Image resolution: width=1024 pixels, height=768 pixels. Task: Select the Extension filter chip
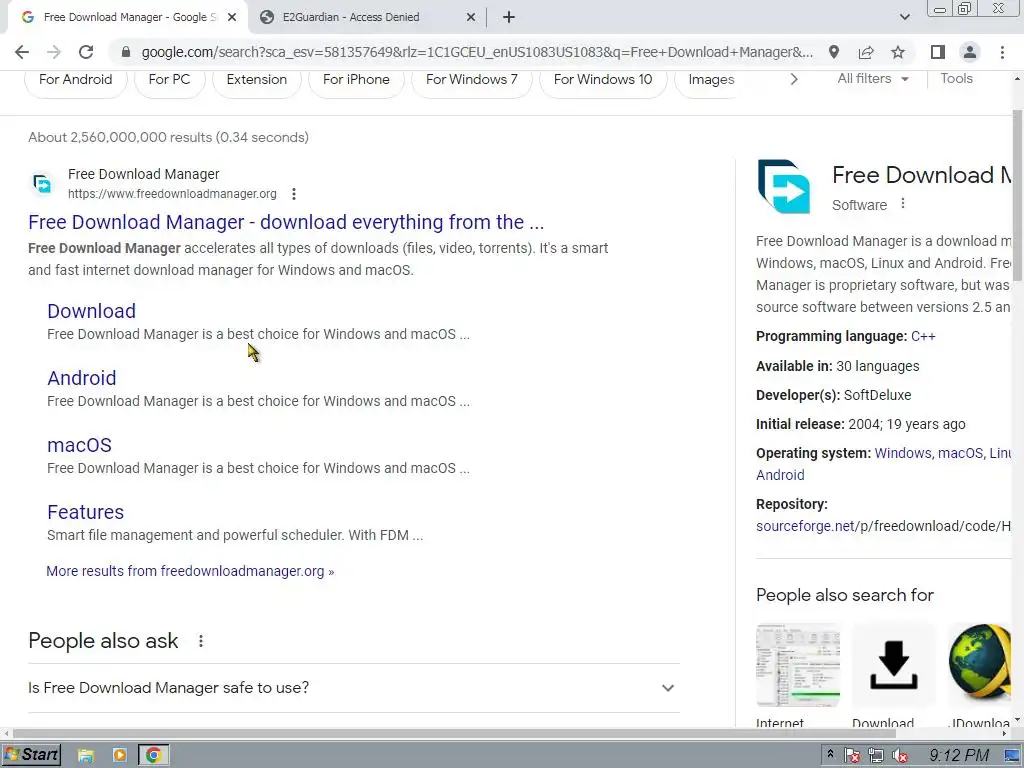pyautogui.click(x=257, y=80)
